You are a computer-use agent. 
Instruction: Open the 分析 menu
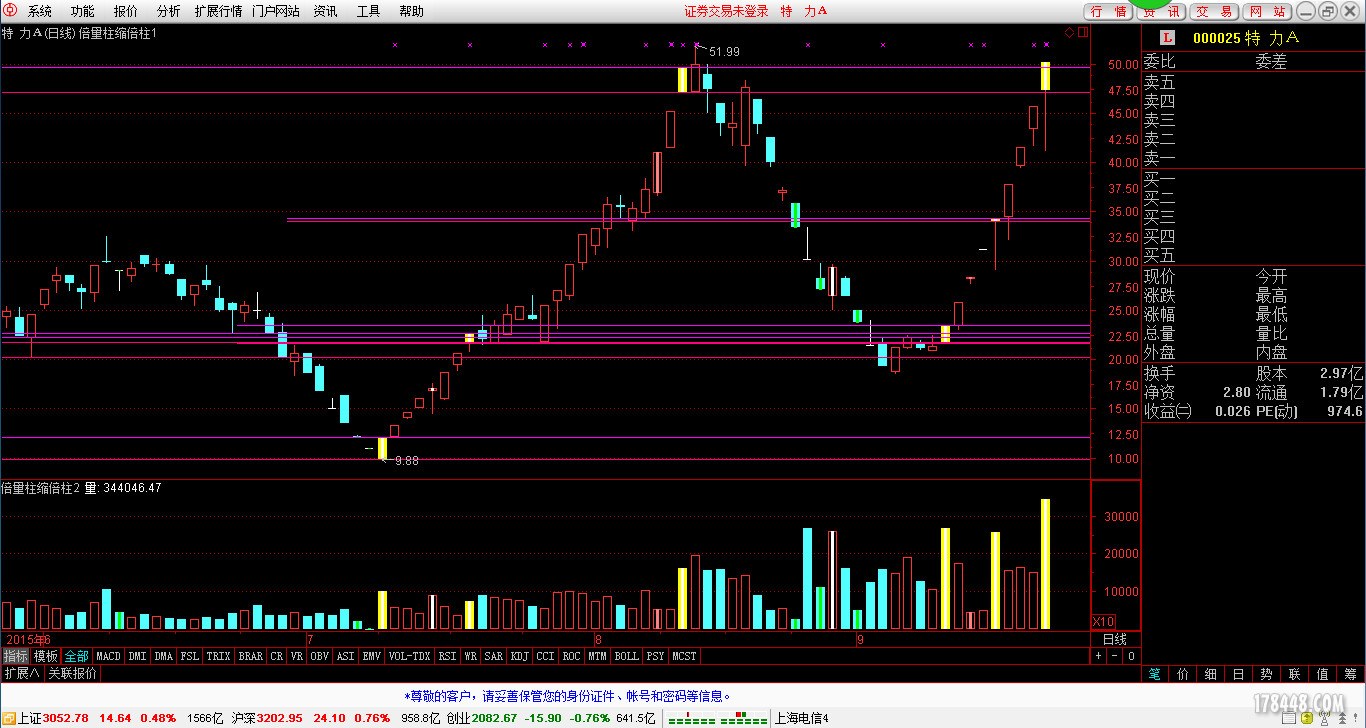[x=168, y=11]
